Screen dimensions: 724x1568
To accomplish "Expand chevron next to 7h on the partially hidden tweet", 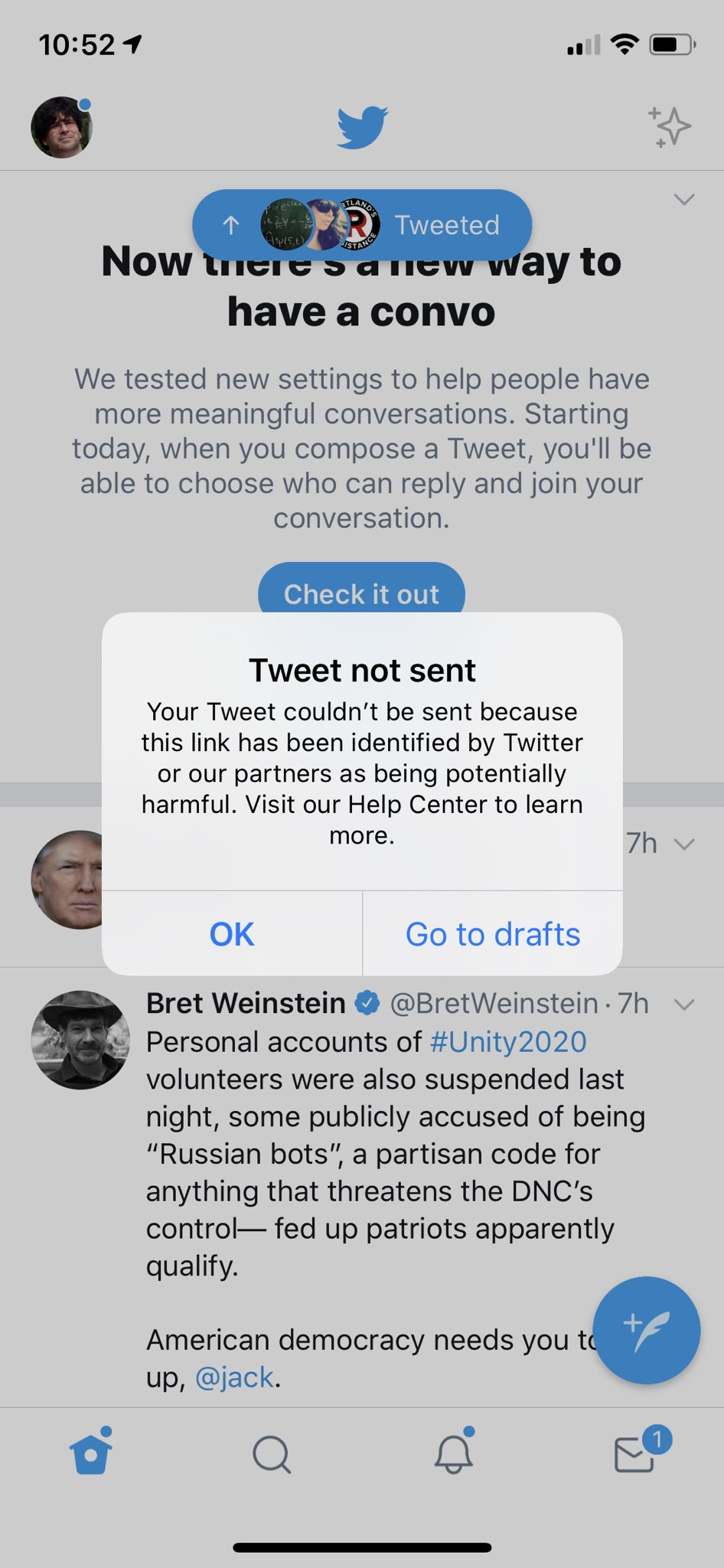I will (x=683, y=844).
